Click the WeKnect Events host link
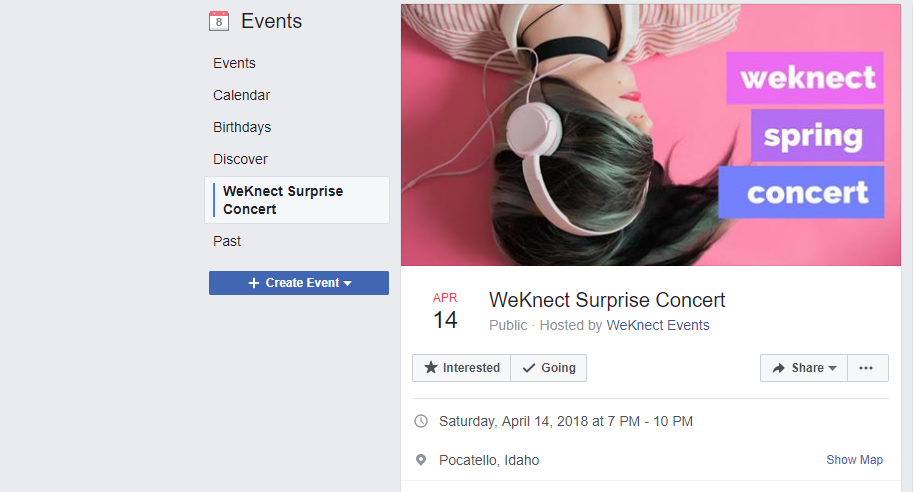This screenshot has height=492, width=913. pyautogui.click(x=657, y=325)
